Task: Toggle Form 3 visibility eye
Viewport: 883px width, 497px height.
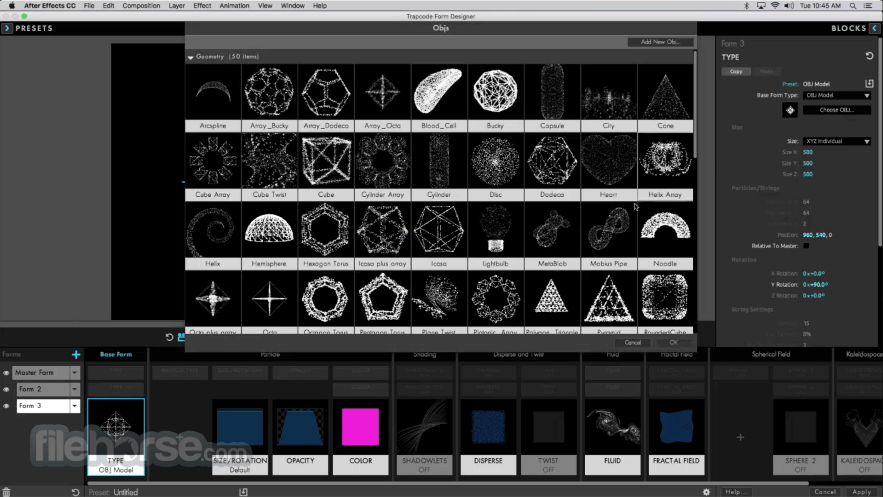Action: click(x=6, y=406)
